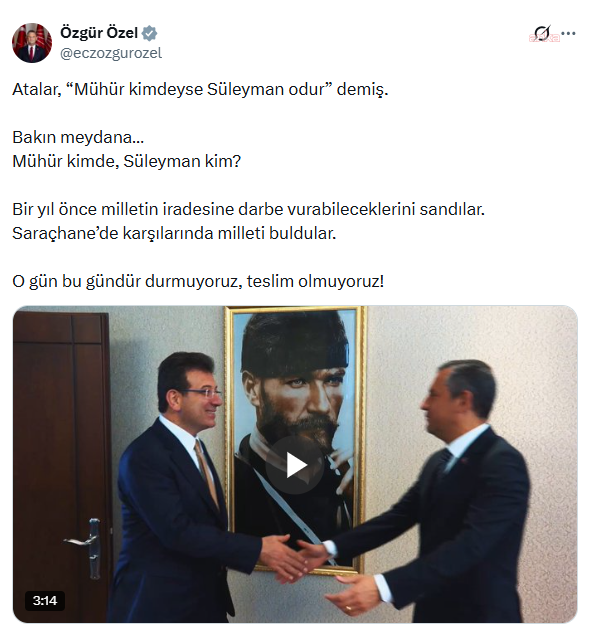Click the "Bakın meydana..." text line
The image size is (591, 640).
tap(78, 137)
